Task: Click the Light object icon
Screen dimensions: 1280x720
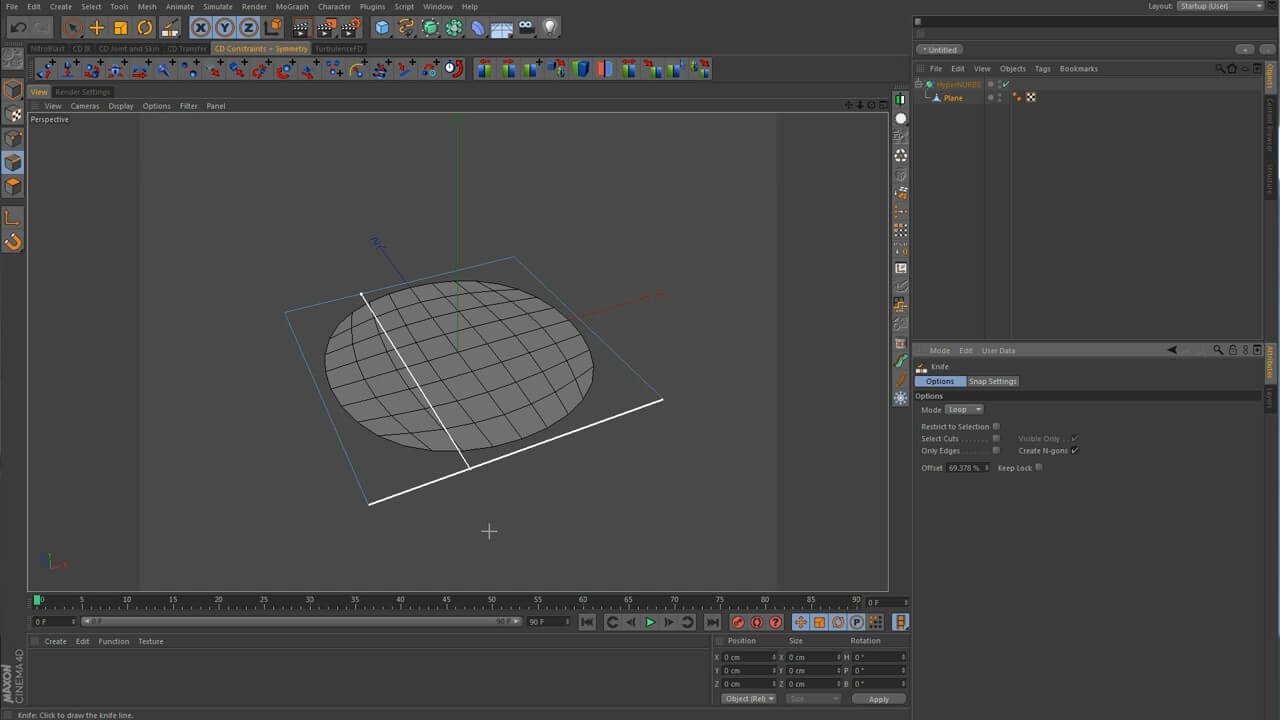Action: [549, 28]
